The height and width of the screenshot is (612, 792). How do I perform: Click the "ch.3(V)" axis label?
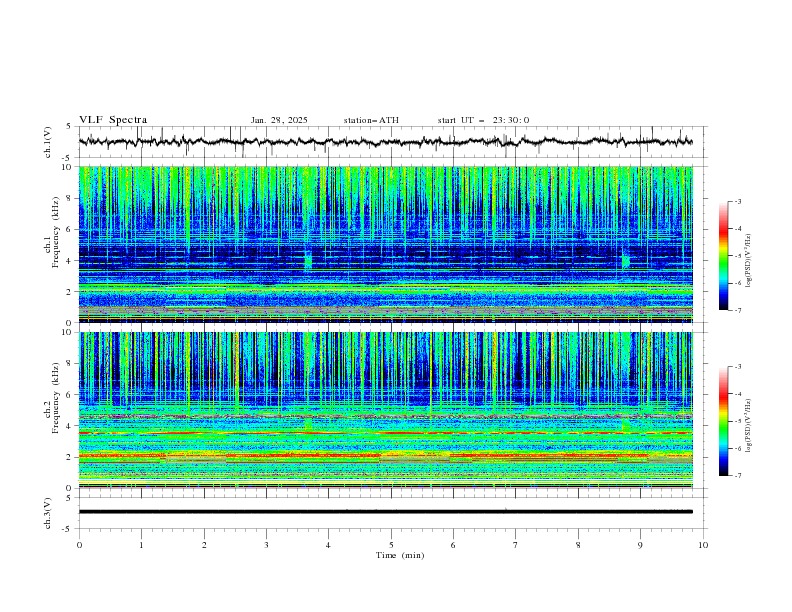(x=48, y=513)
